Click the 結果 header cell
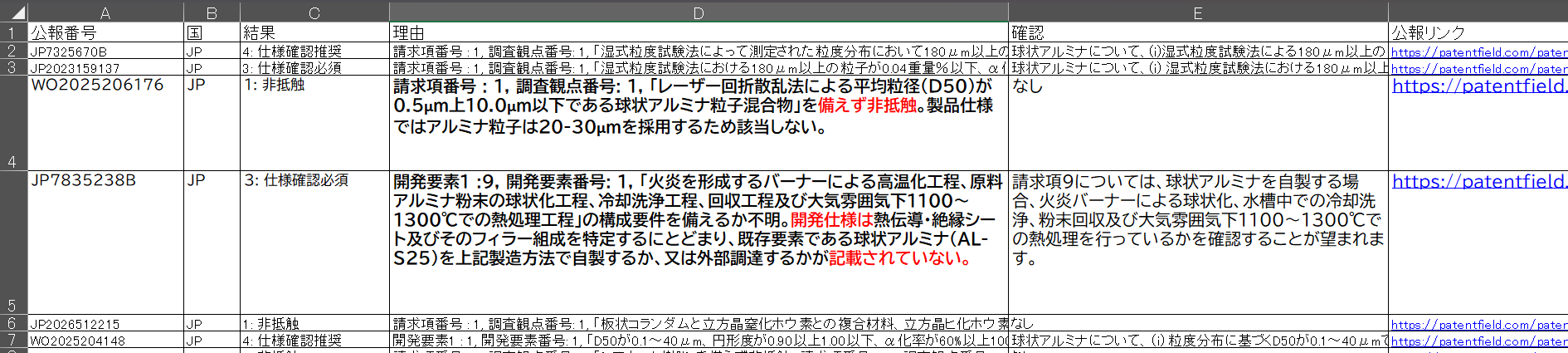Screen dimensions: 1568x353 [x=314, y=32]
